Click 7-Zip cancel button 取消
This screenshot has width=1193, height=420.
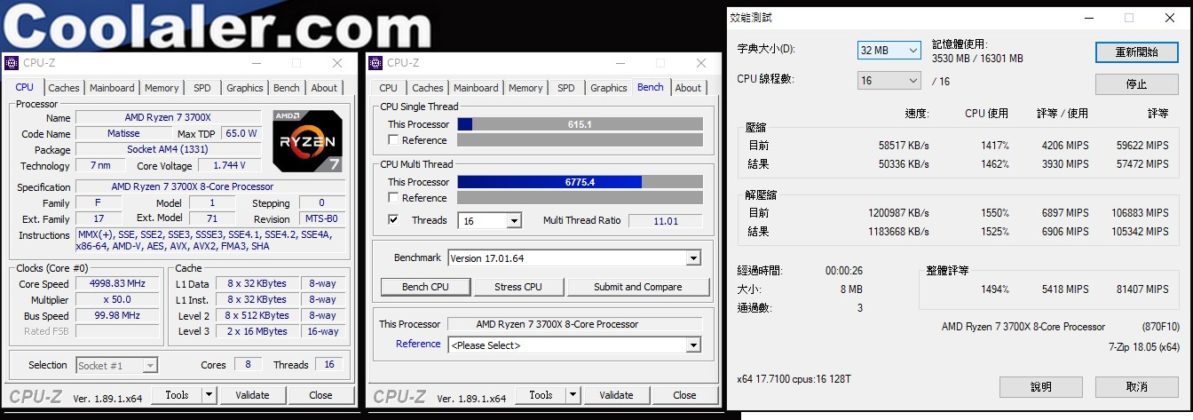(1137, 387)
